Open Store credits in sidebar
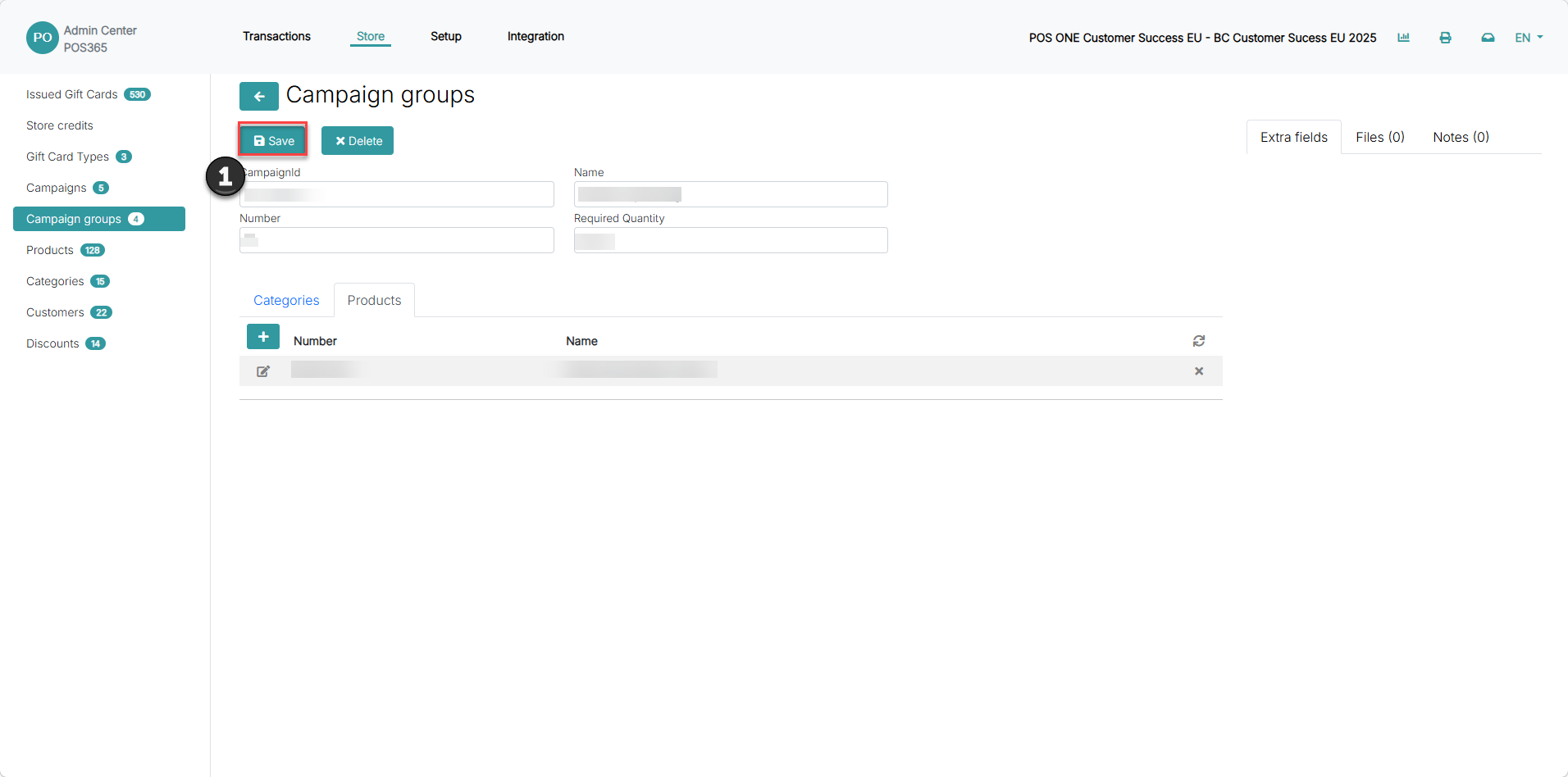 60,125
